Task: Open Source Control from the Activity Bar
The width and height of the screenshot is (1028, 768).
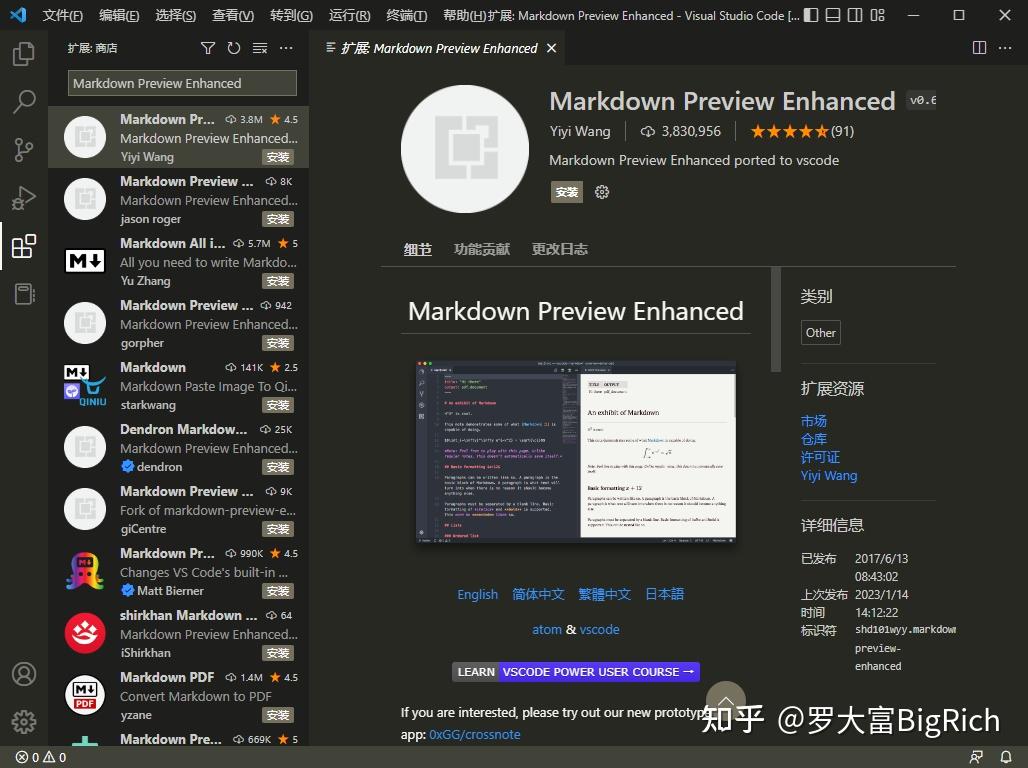Action: (x=24, y=149)
